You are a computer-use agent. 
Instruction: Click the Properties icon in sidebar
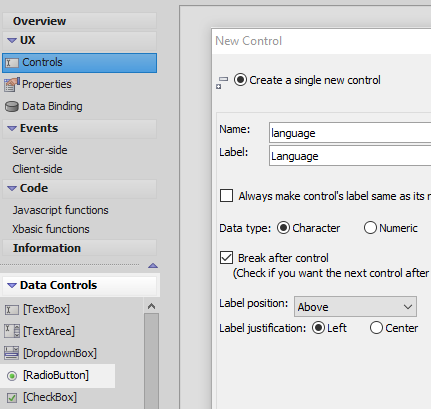tap(12, 85)
